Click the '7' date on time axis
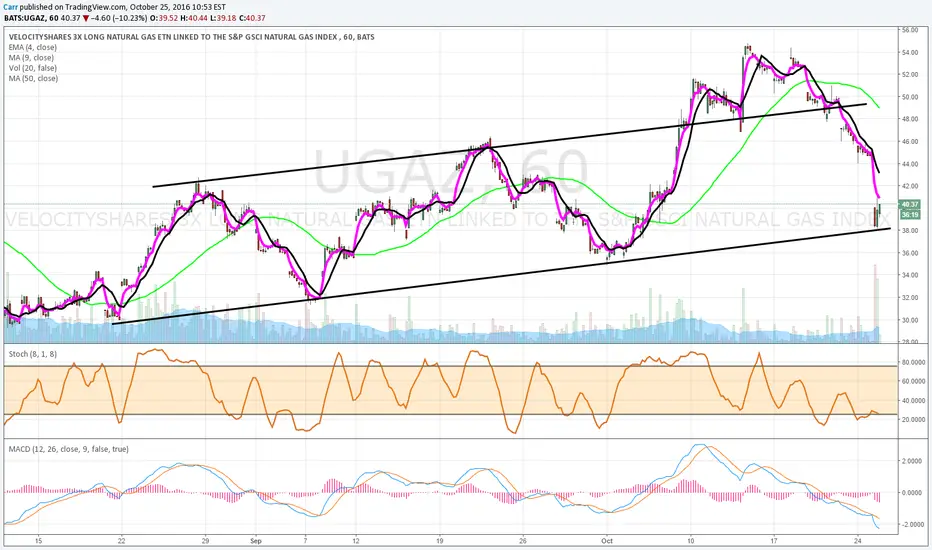This screenshot has height=550, width=932. (306, 540)
